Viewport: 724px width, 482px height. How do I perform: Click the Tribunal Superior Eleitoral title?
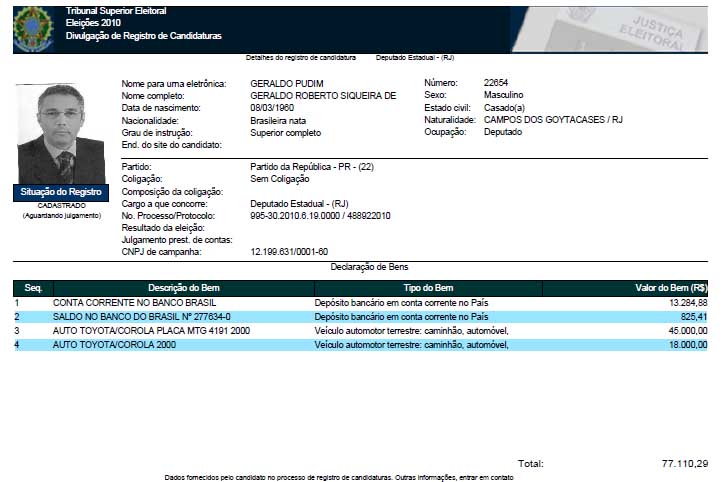[116, 11]
